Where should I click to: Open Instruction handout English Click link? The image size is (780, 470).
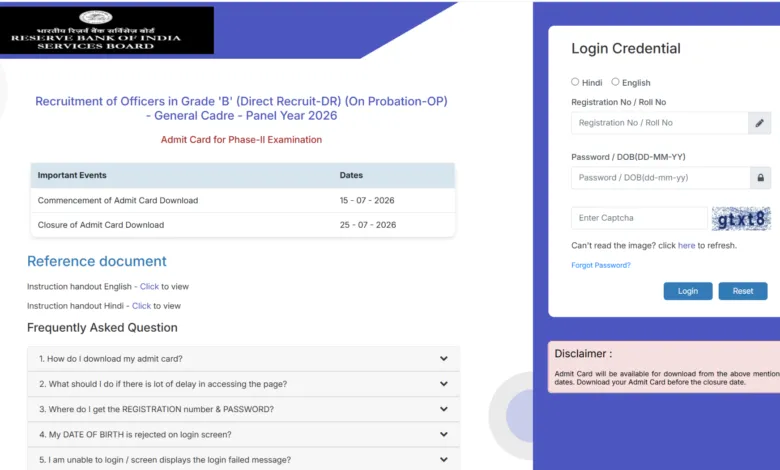149,286
